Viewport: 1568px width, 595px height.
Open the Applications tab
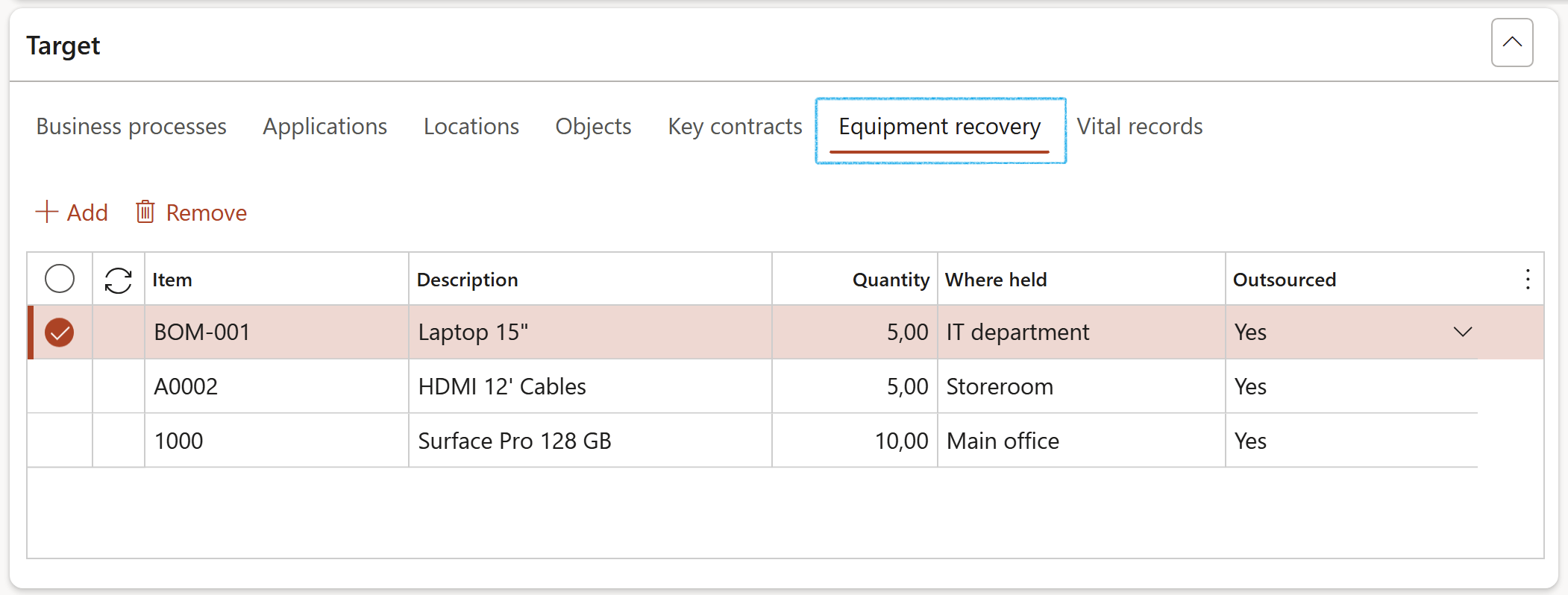coord(324,127)
